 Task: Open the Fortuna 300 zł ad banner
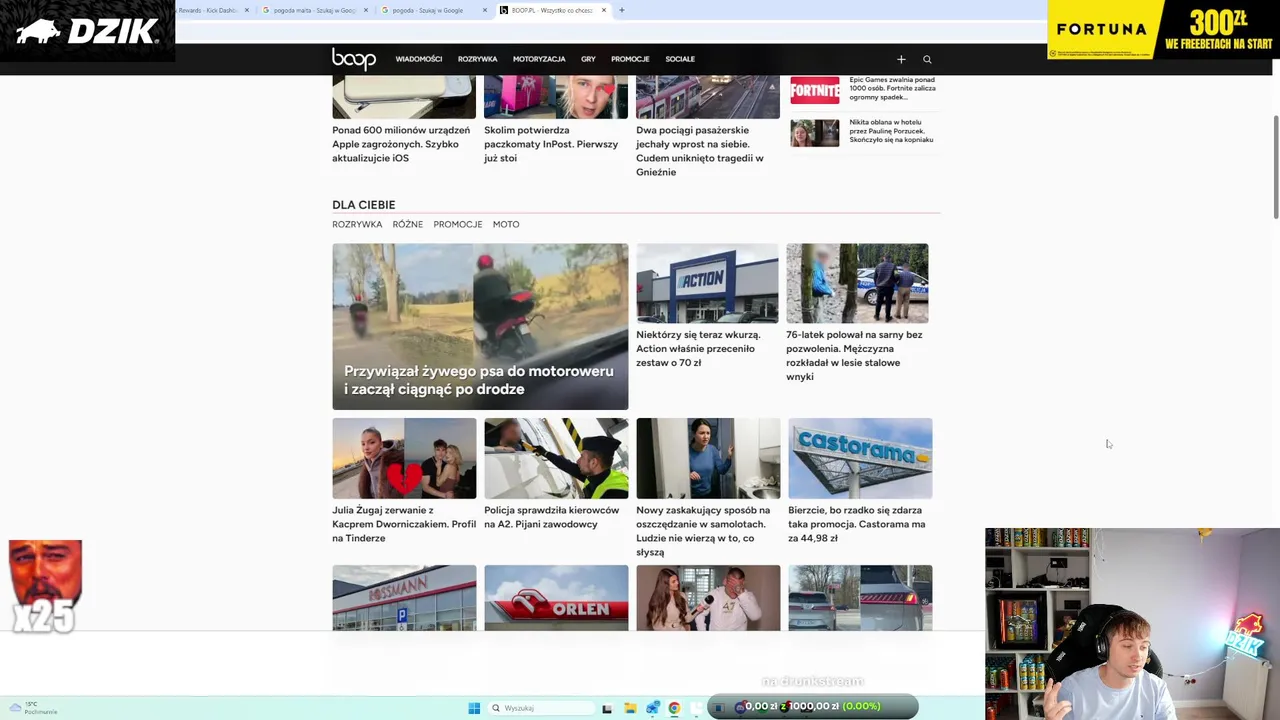(x=1163, y=30)
